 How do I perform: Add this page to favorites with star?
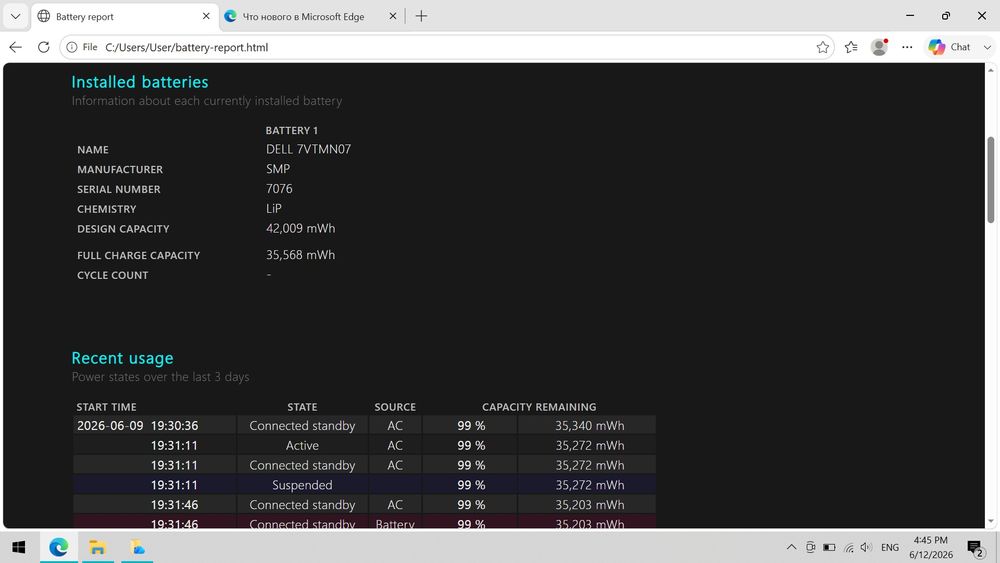point(823,47)
